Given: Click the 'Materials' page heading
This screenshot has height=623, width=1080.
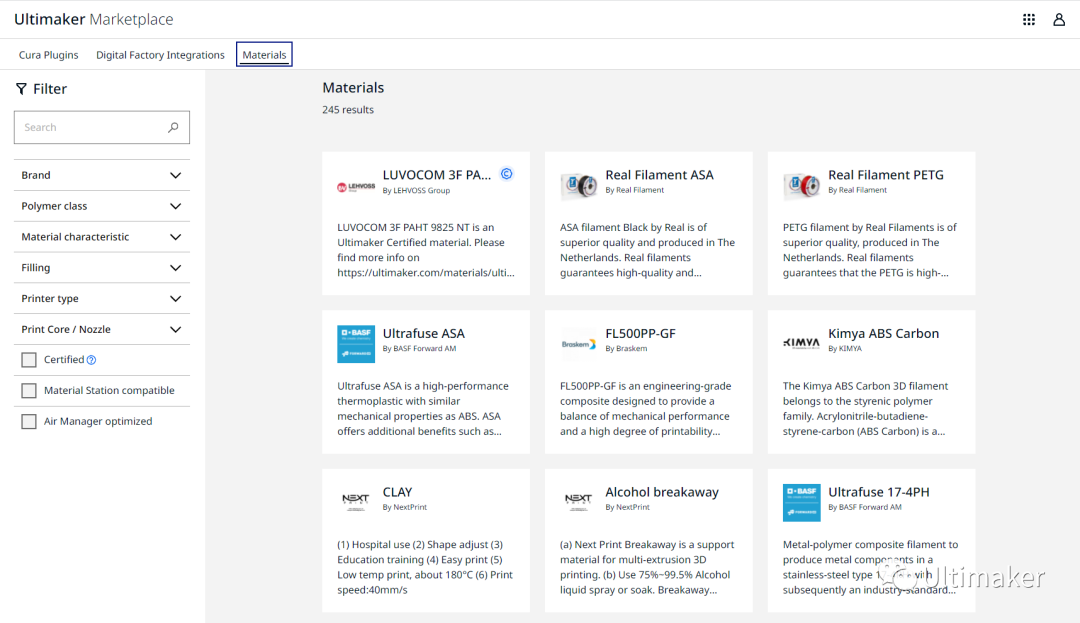Looking at the screenshot, I should click(353, 88).
